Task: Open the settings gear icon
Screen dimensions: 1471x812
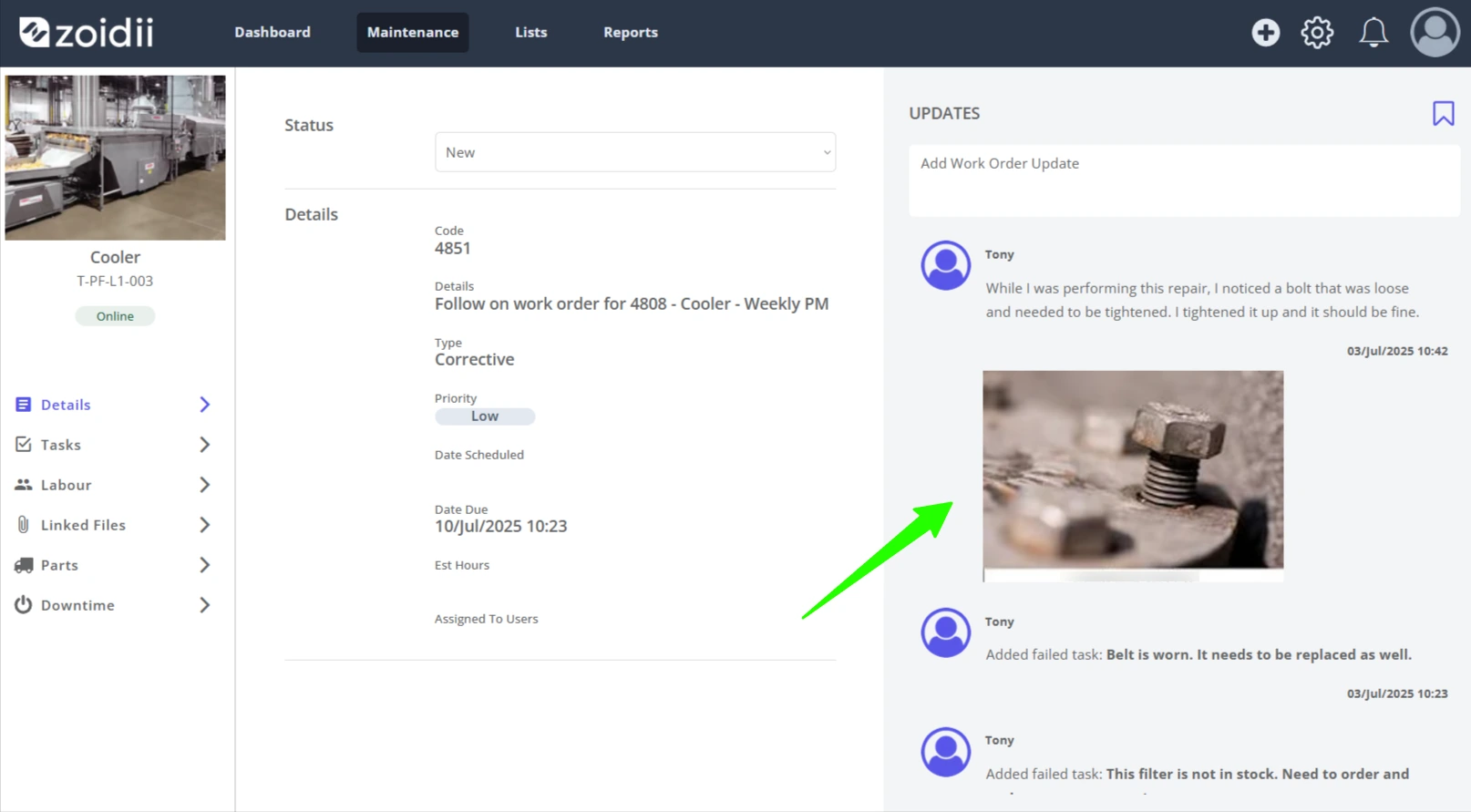Action: pos(1317,33)
